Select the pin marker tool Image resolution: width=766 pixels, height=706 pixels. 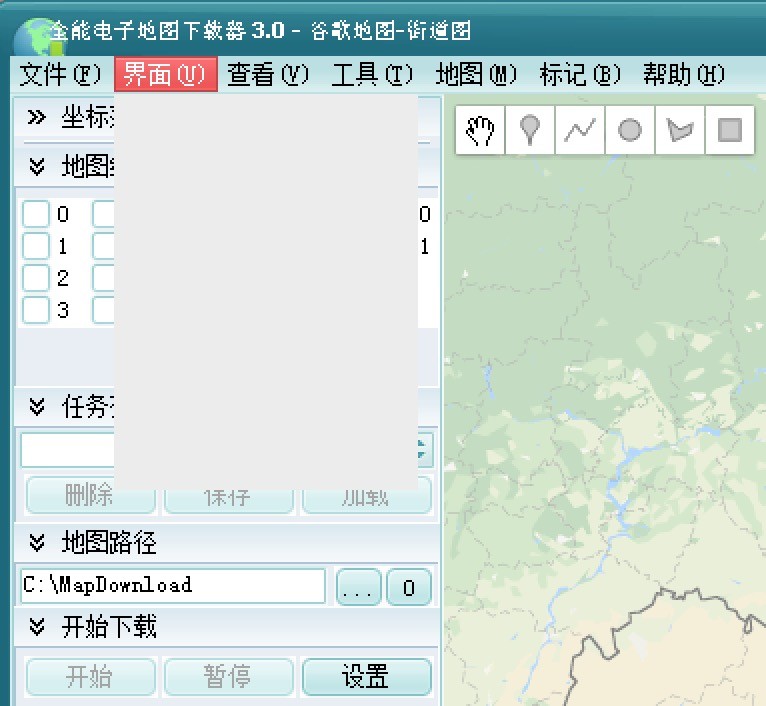tap(530, 130)
